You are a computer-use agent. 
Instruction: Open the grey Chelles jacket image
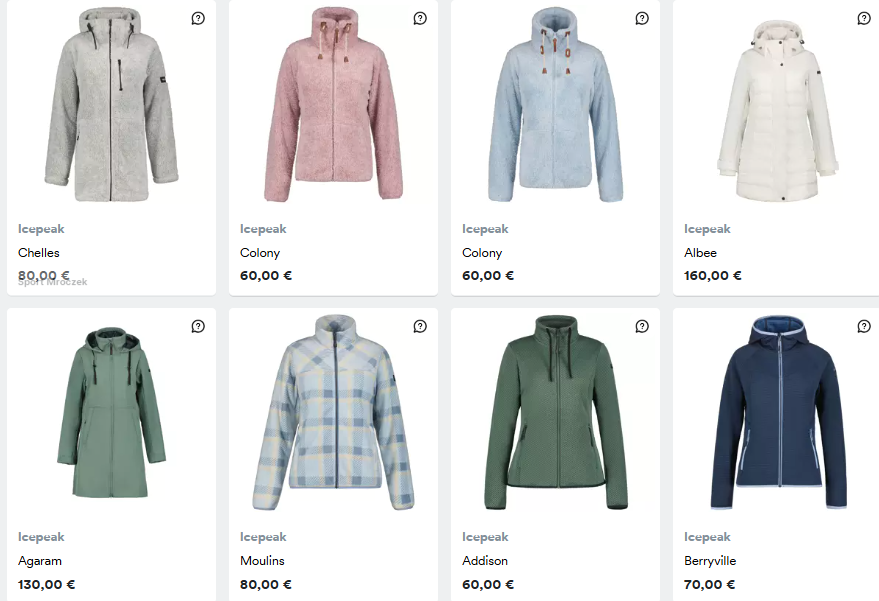(x=112, y=105)
